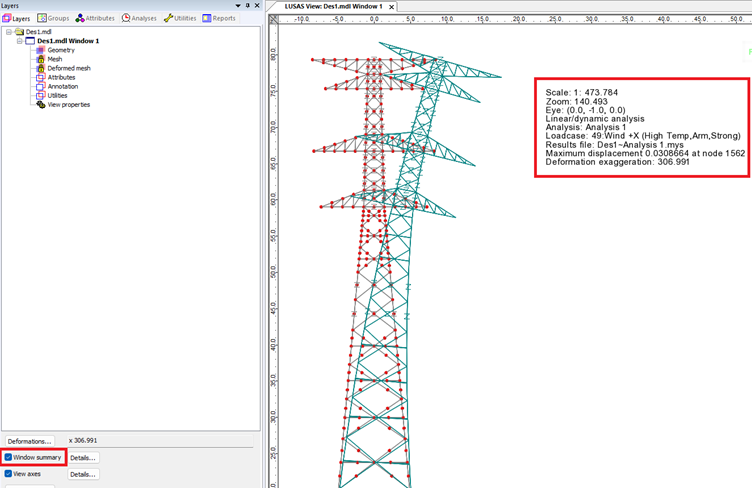Select the Deformed mesh layer icon
752x488 pixels.
coord(40,68)
